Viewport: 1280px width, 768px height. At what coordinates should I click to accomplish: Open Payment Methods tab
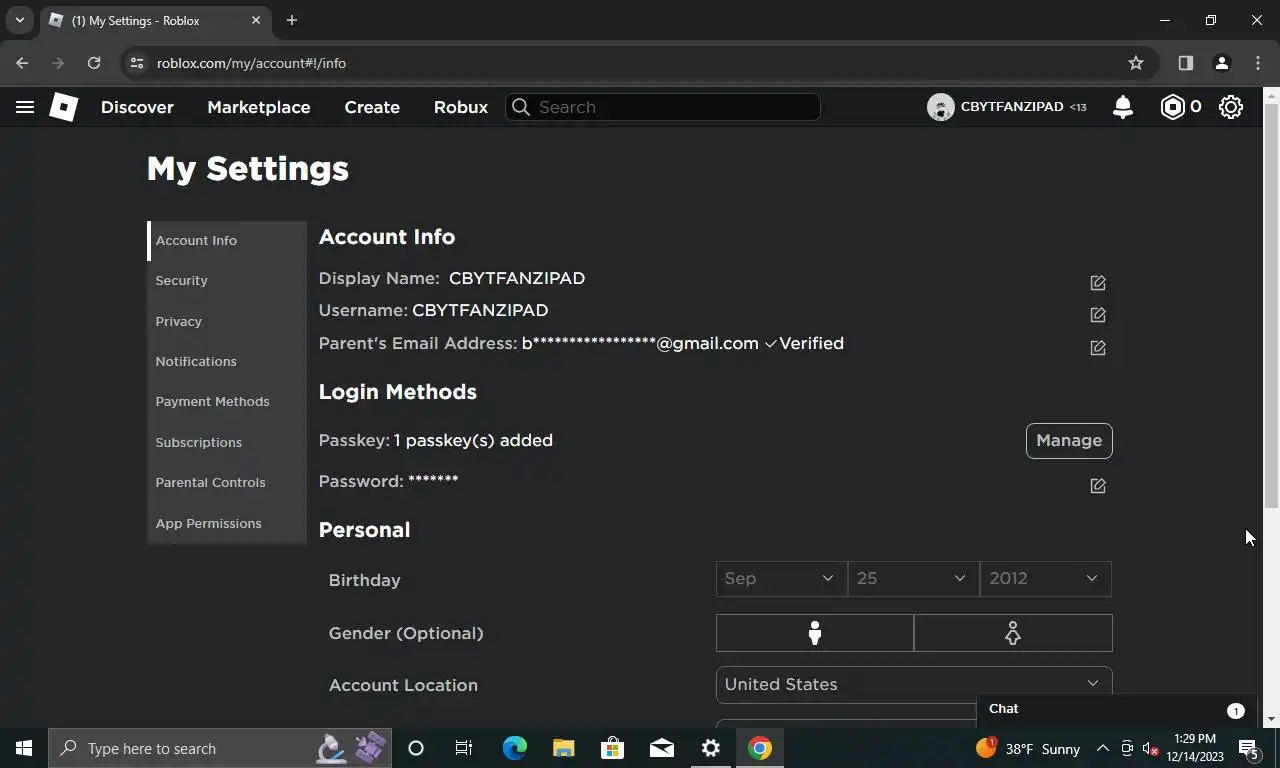(x=227, y=401)
